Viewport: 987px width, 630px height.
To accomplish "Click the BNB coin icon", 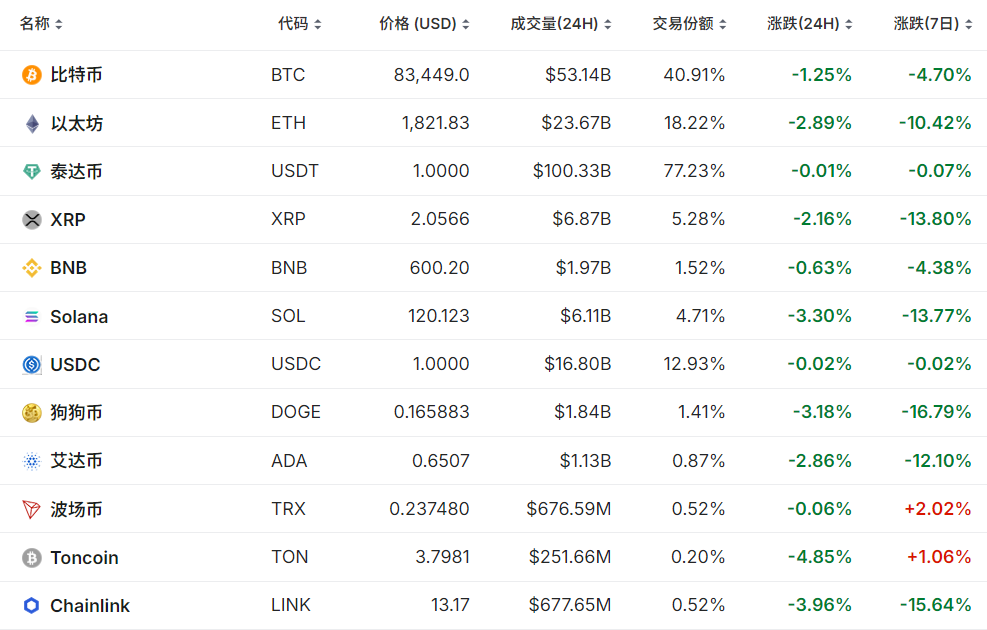I will pyautogui.click(x=32, y=268).
